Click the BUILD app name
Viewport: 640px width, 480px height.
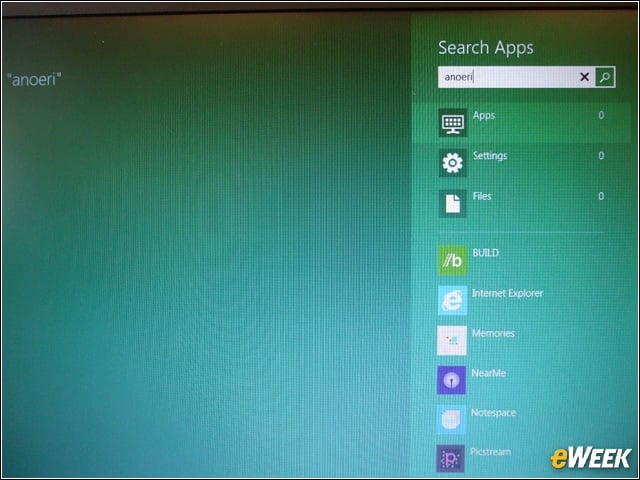pos(485,253)
